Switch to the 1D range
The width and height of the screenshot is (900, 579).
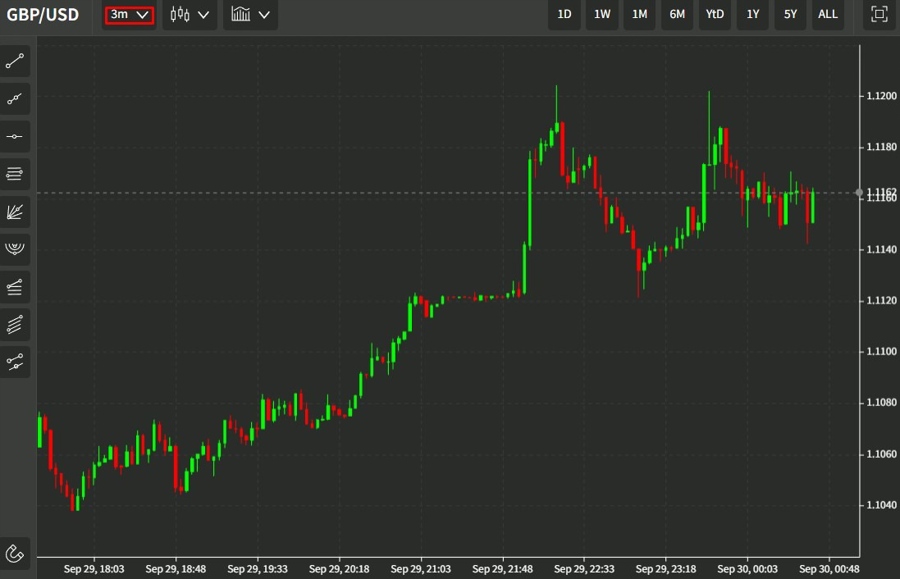pos(564,14)
